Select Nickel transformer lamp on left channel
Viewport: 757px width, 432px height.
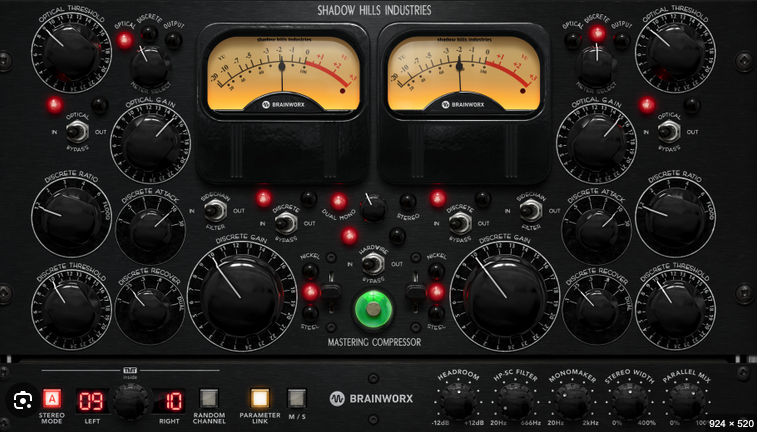pyautogui.click(x=310, y=271)
